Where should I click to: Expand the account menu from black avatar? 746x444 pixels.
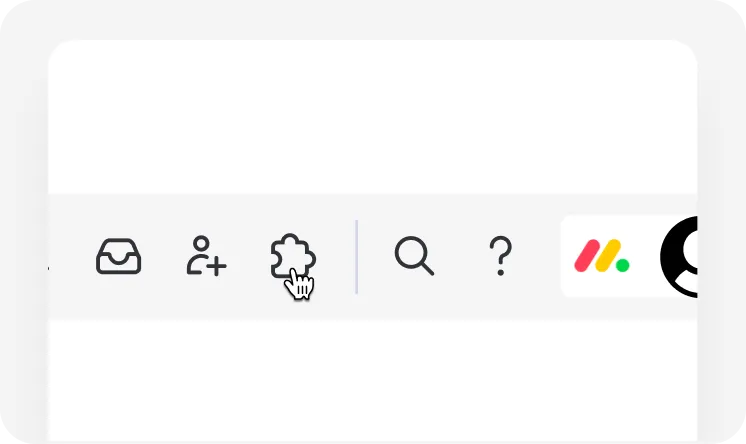[679, 257]
